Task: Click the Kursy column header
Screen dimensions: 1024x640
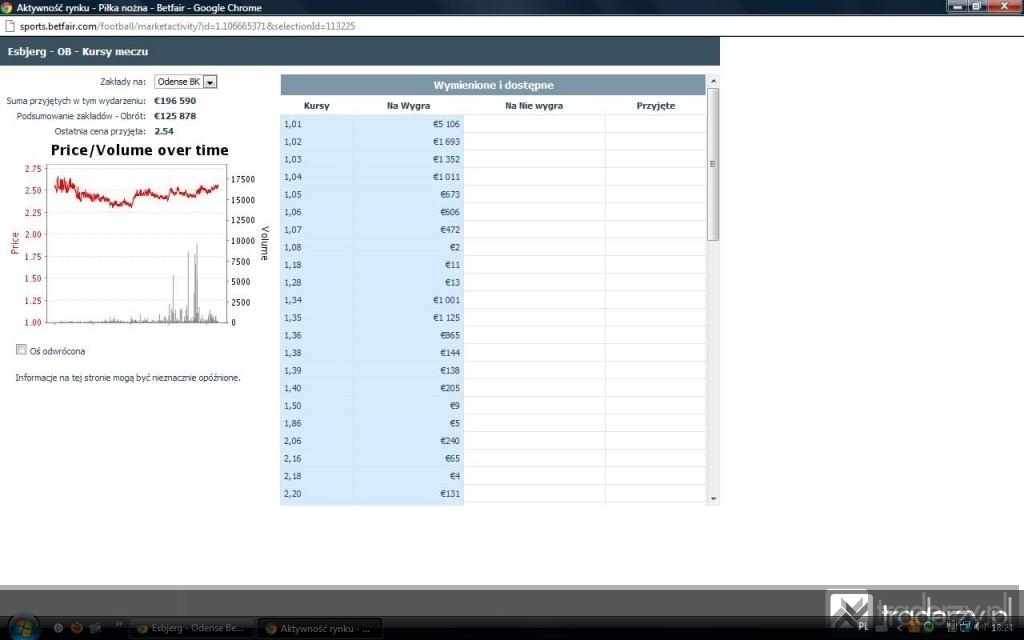Action: point(317,105)
